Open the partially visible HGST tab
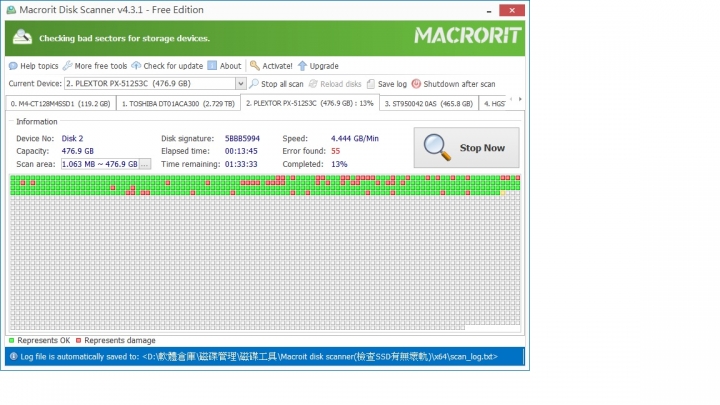The width and height of the screenshot is (720, 405). tap(494, 104)
